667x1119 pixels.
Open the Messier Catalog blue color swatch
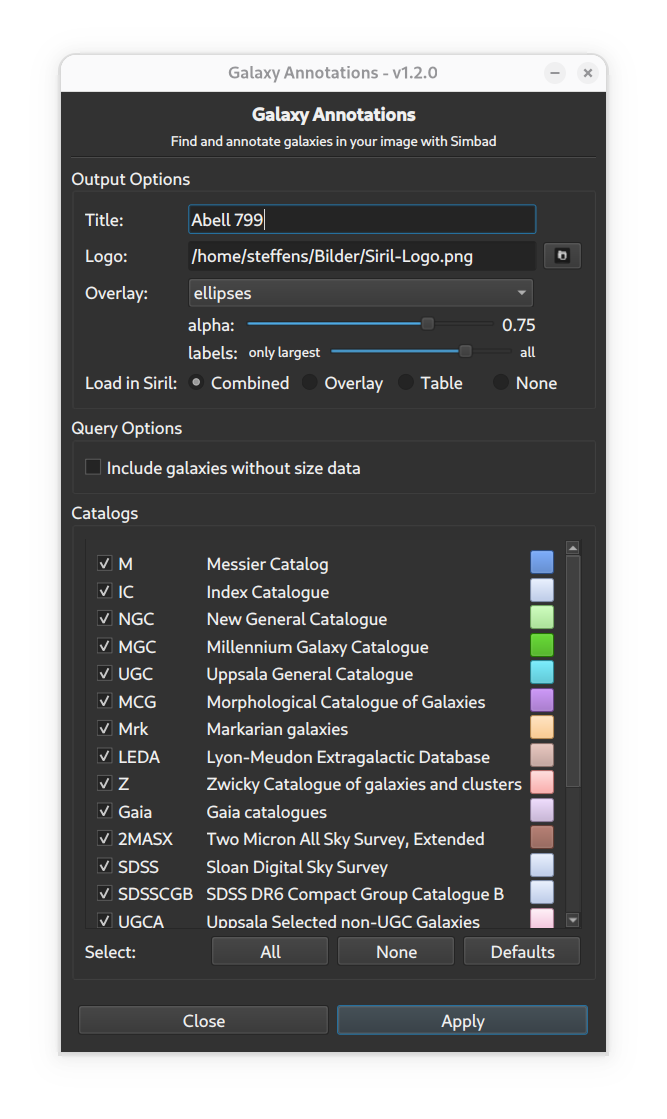click(542, 562)
